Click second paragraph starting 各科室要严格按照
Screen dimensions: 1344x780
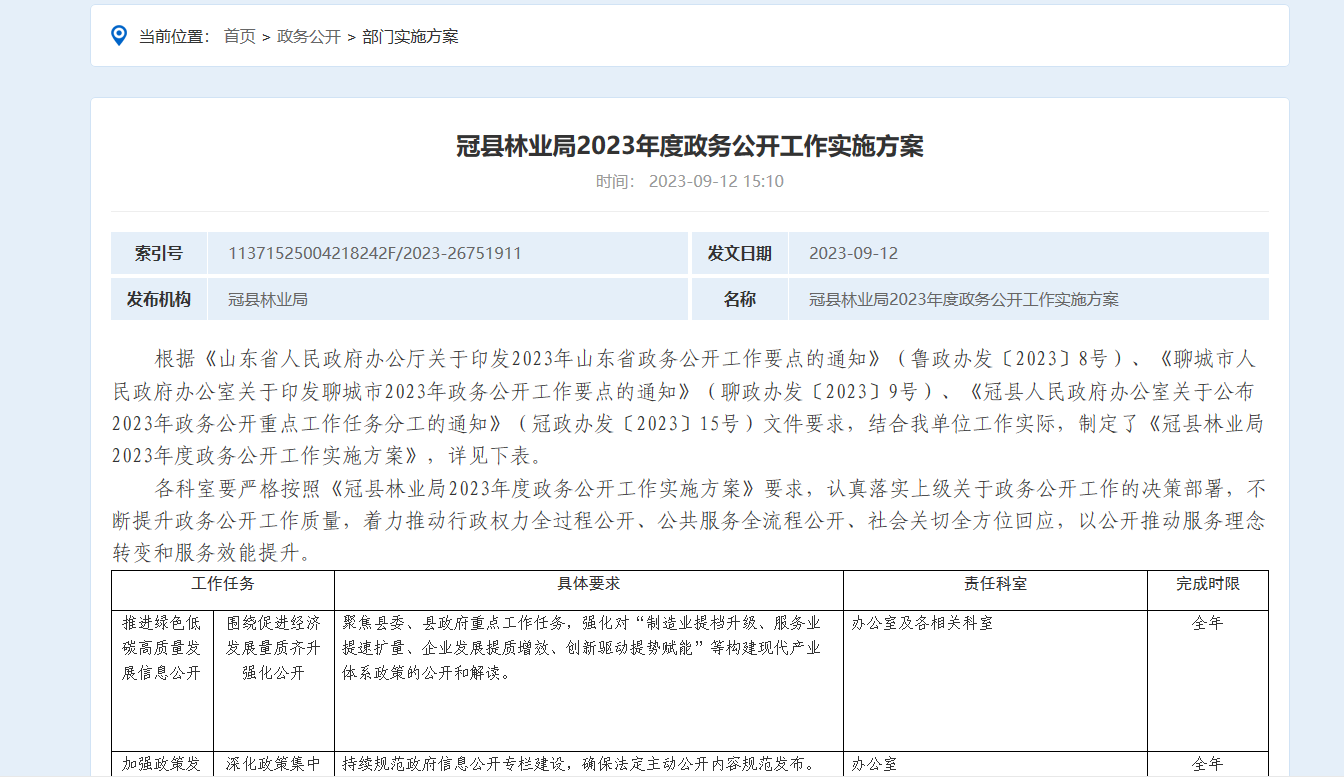click(689, 520)
